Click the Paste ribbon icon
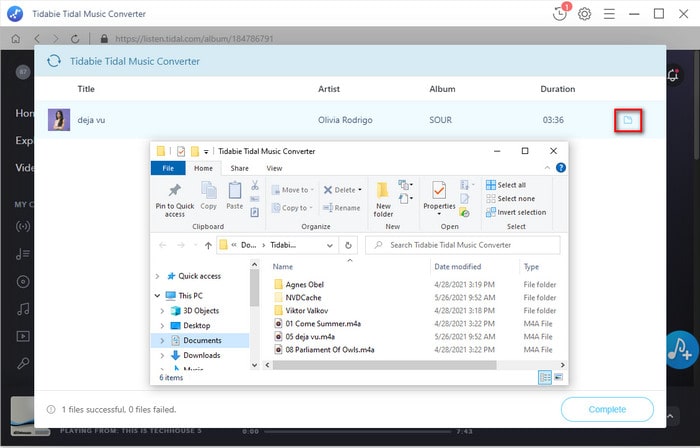 (234, 195)
